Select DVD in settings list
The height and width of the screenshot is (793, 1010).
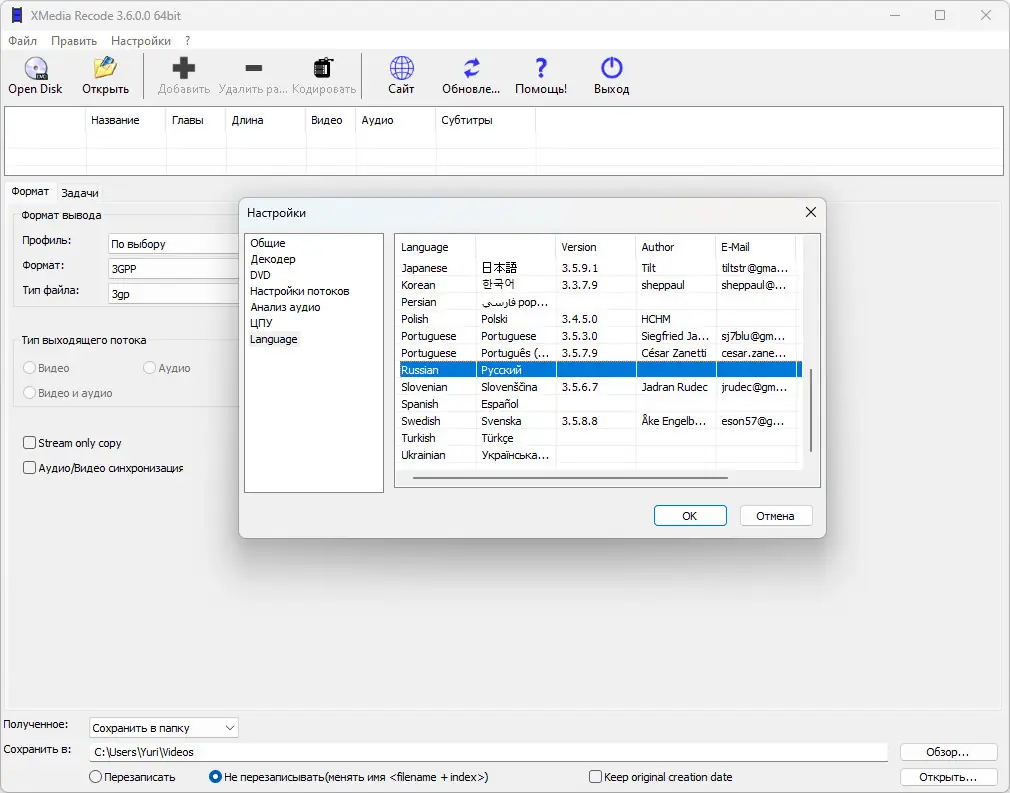(x=260, y=275)
